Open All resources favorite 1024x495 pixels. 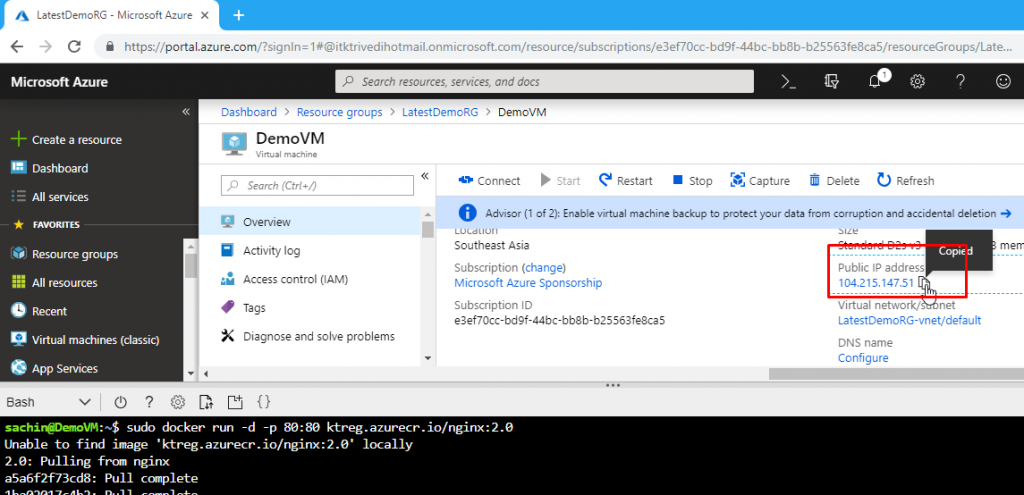click(x=55, y=283)
